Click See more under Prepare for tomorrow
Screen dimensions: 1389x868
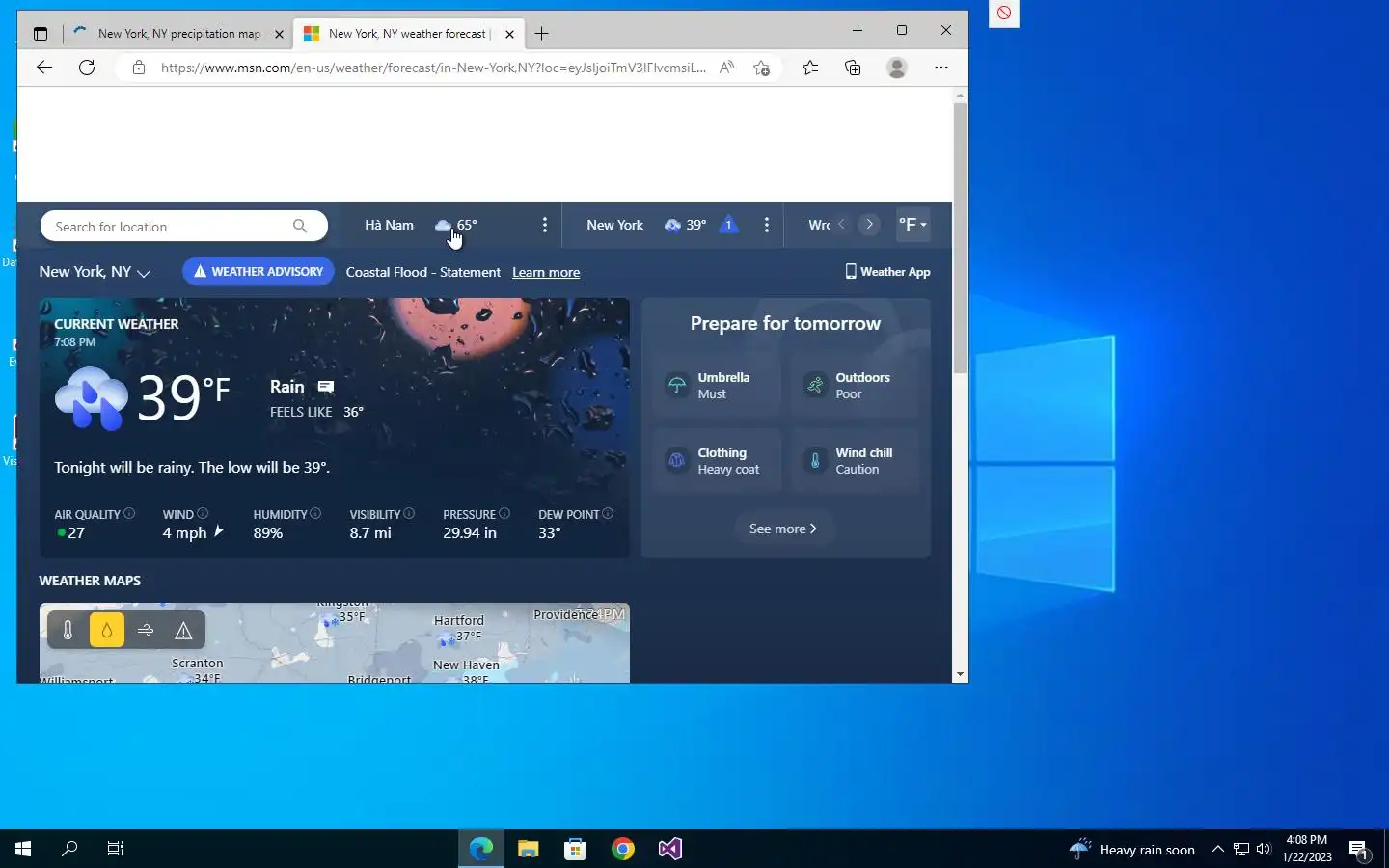point(783,529)
